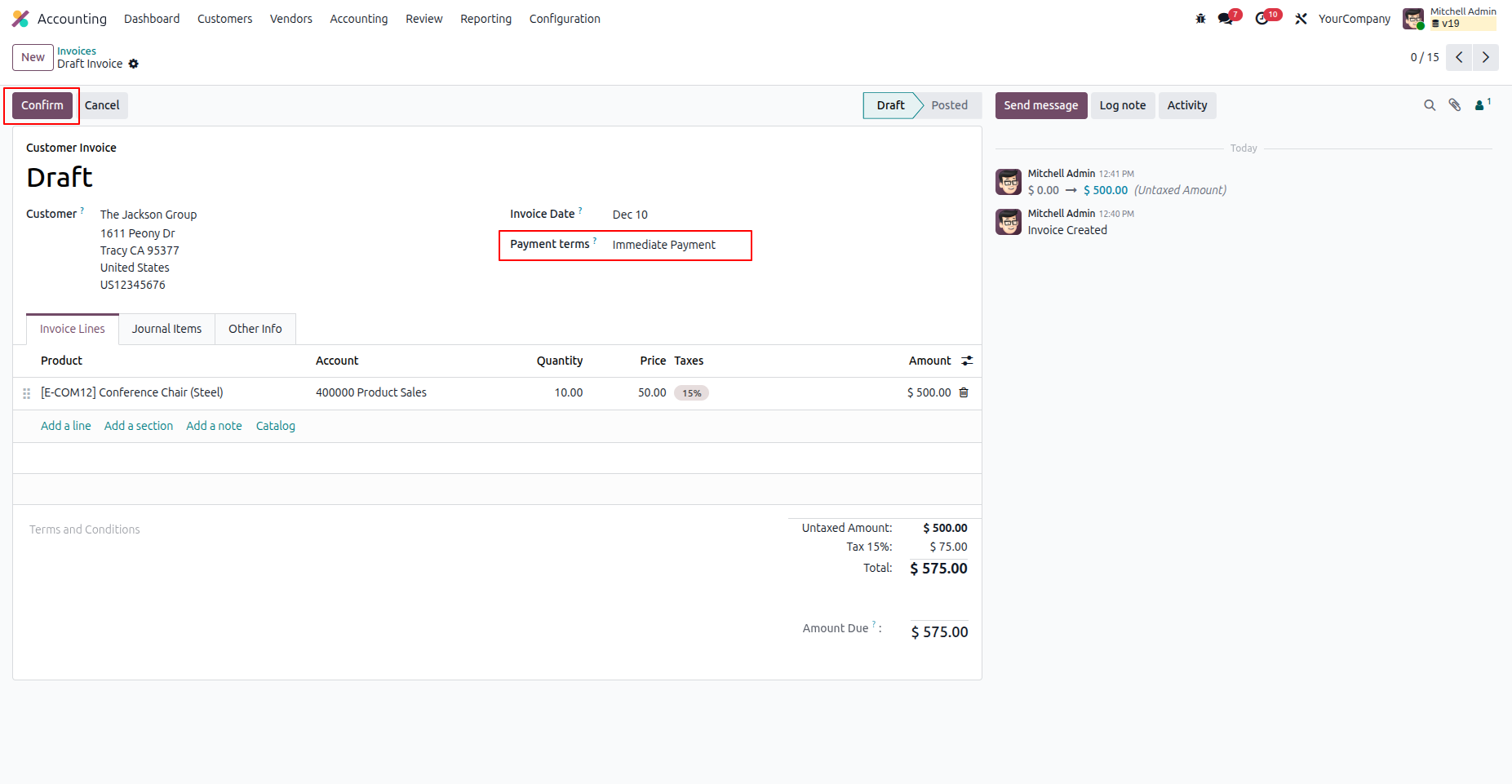
Task: Click Send message button
Action: (x=1041, y=105)
